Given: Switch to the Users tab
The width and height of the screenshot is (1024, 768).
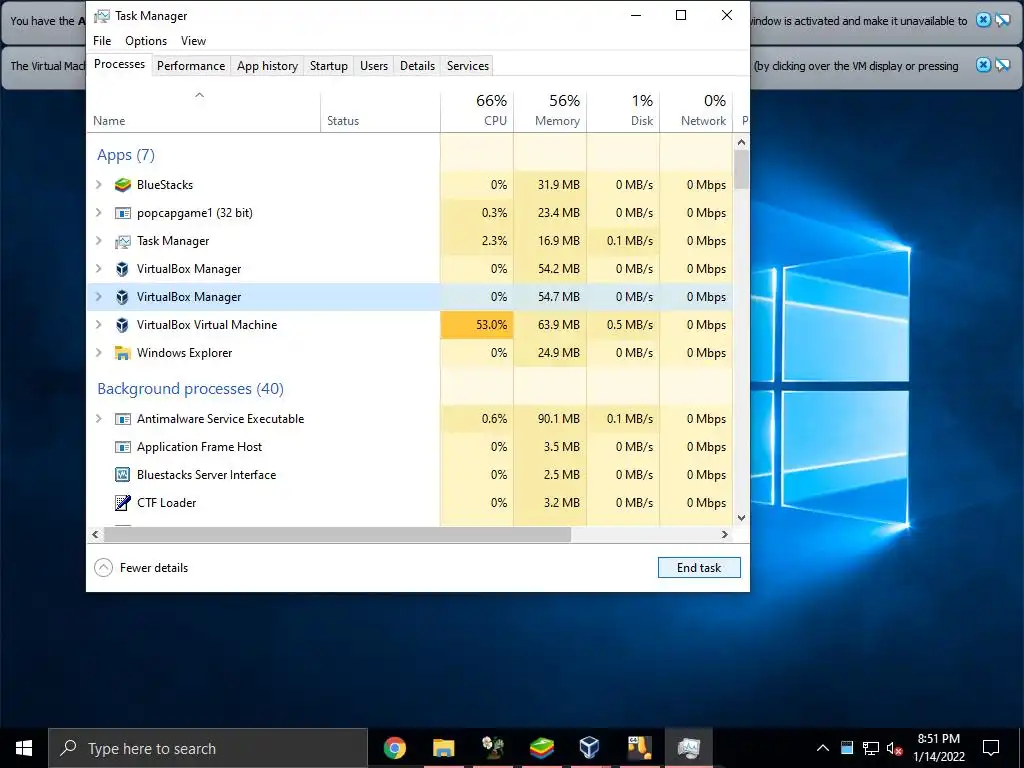Looking at the screenshot, I should point(374,66).
